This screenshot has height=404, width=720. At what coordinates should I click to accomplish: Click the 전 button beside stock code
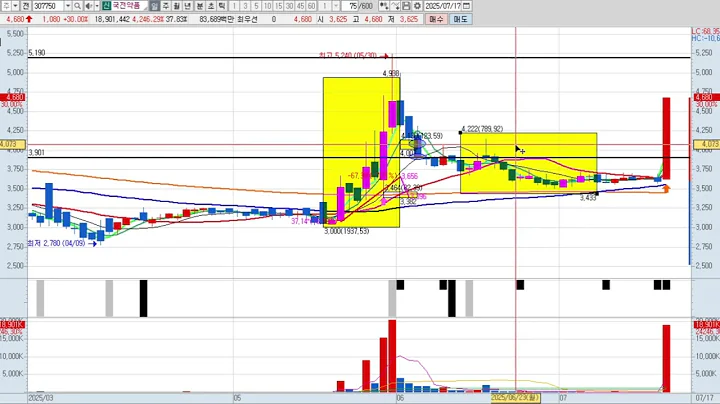(x=26, y=6)
